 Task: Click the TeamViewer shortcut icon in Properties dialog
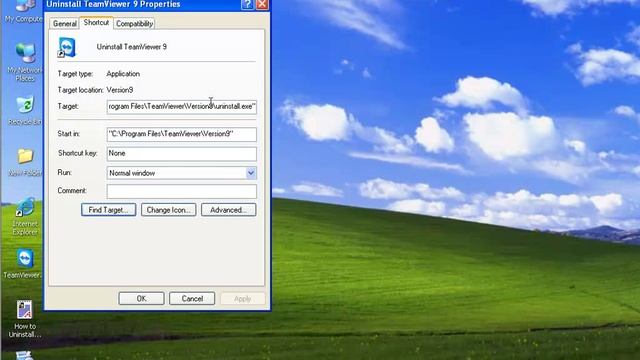pos(67,47)
